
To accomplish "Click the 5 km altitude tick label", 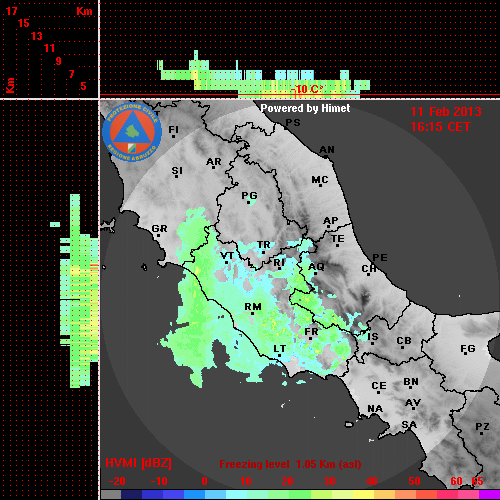I will coord(83,86).
